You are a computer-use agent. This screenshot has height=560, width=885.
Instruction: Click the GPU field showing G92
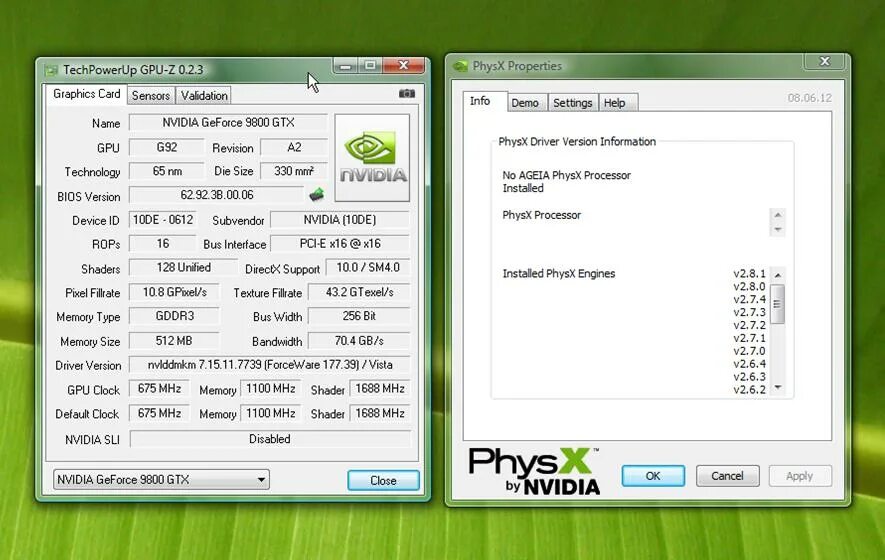[x=167, y=147]
